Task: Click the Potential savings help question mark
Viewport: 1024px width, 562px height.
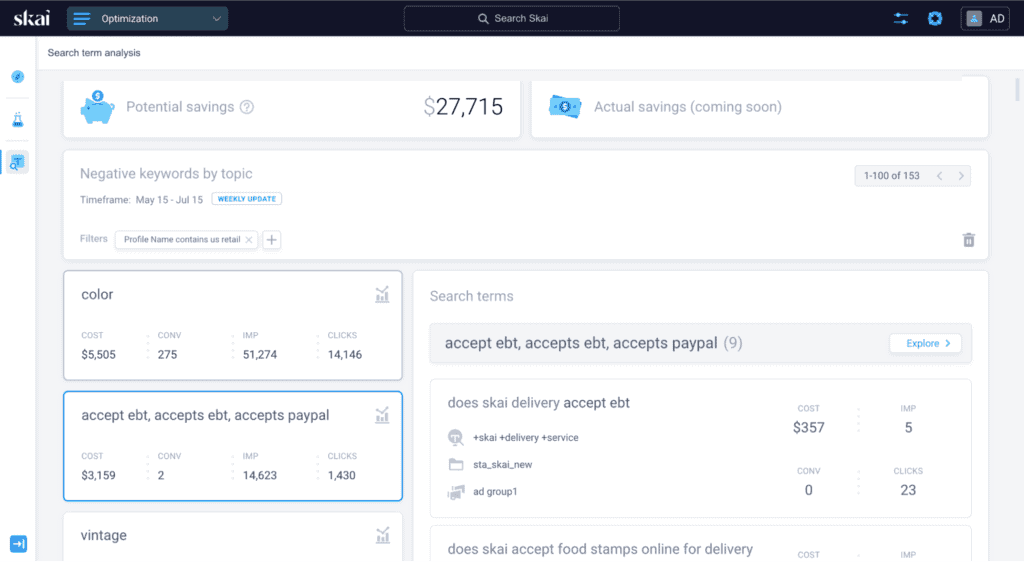Action: click(x=247, y=107)
